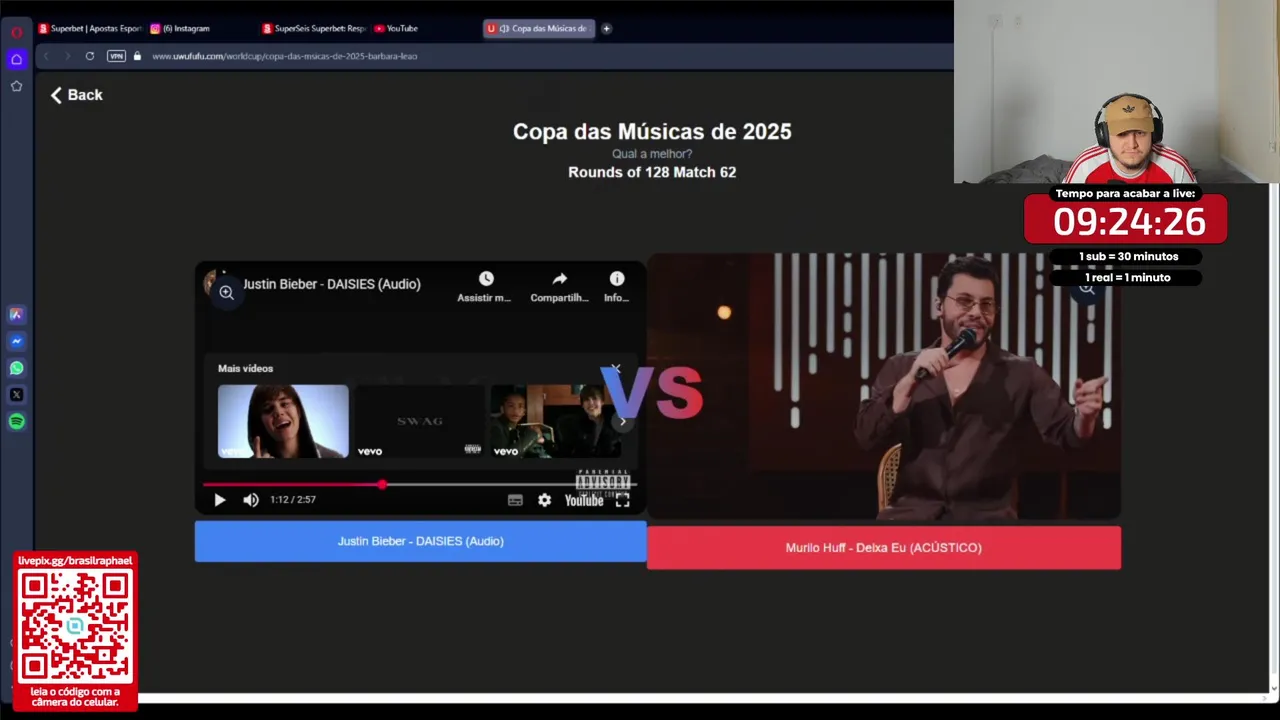This screenshot has width=1280, height=720.
Task: Click the 09:24:26 countdown timer
Action: click(x=1125, y=222)
